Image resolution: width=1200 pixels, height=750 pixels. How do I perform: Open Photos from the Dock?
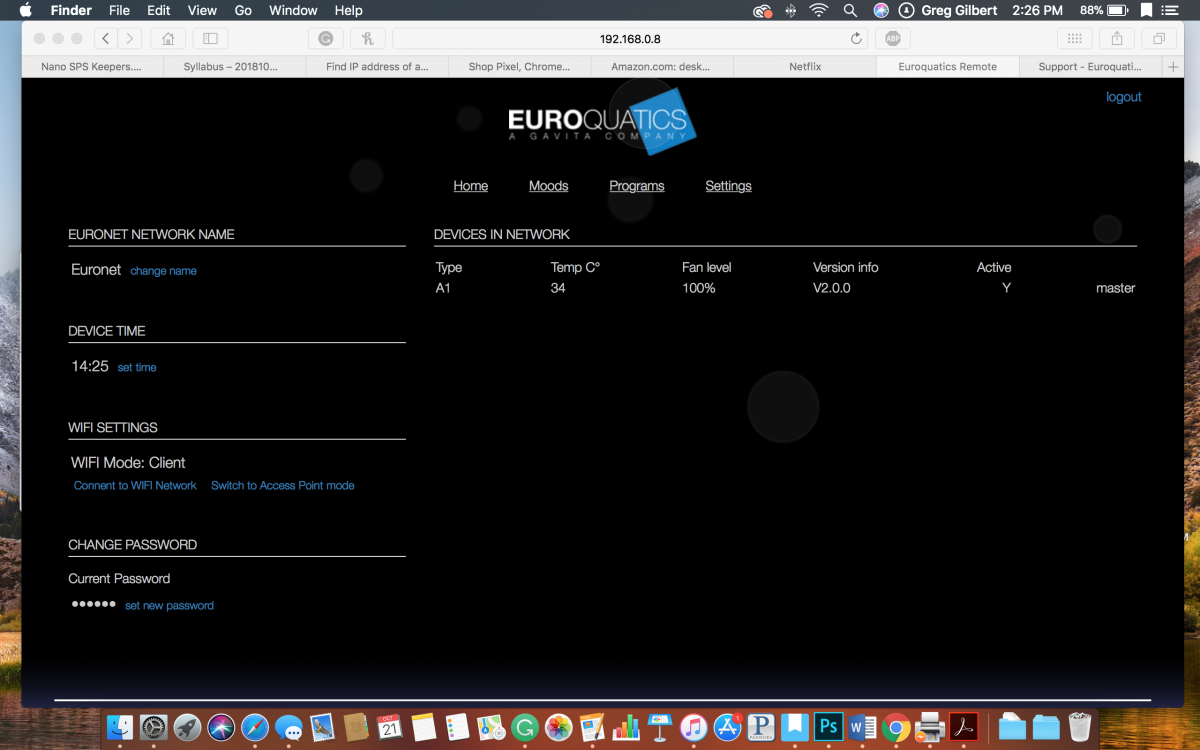click(x=559, y=726)
